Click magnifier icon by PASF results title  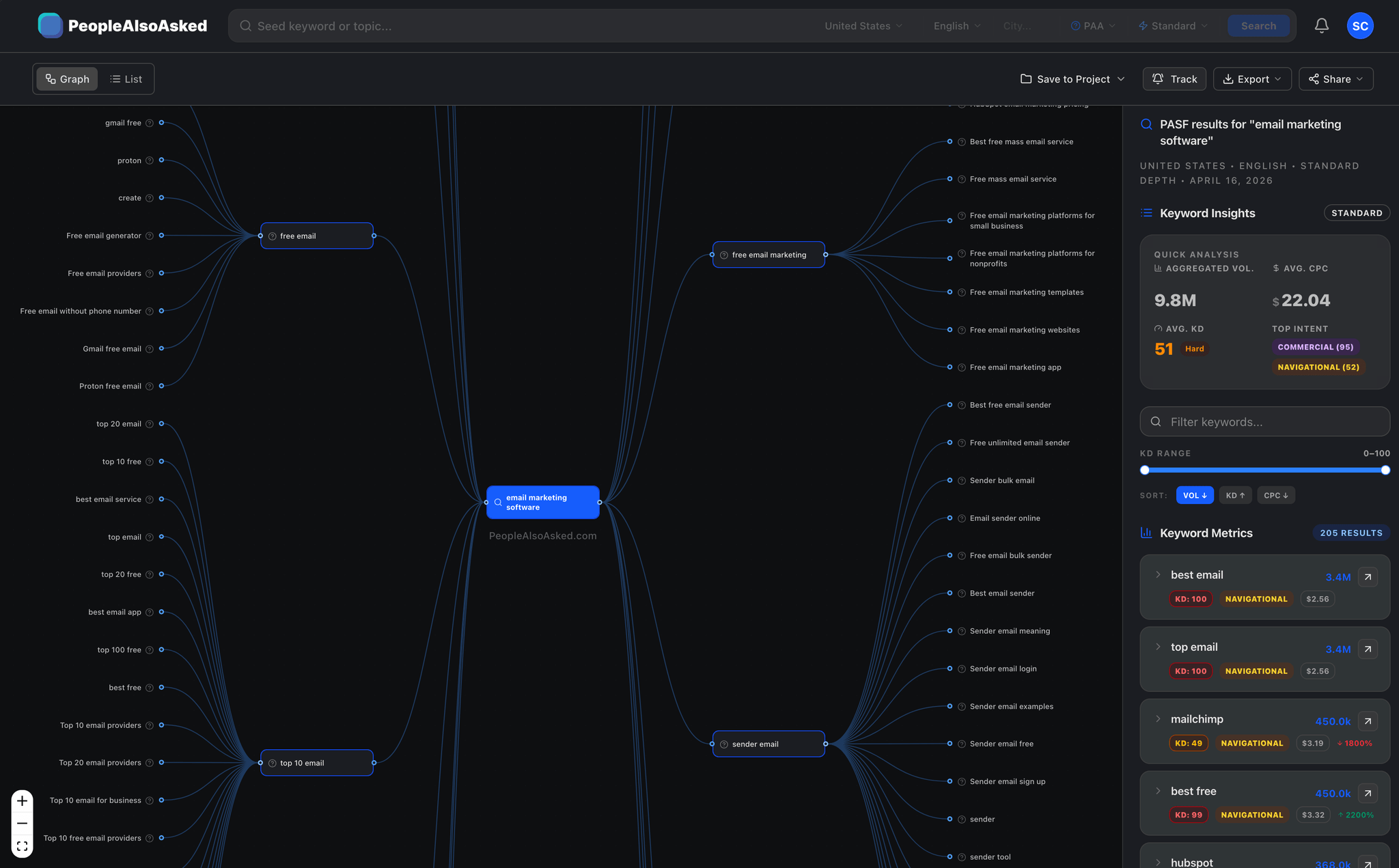click(1146, 124)
